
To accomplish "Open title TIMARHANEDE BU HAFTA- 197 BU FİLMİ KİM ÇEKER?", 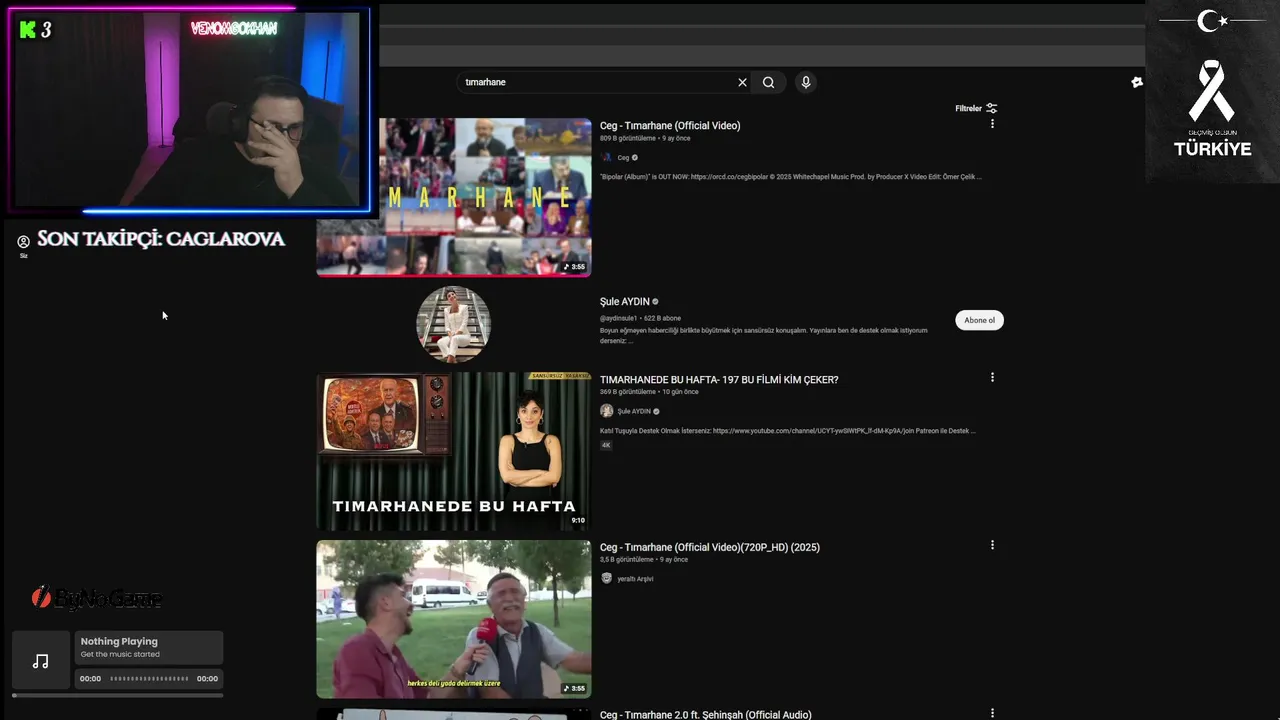I will point(719,379).
